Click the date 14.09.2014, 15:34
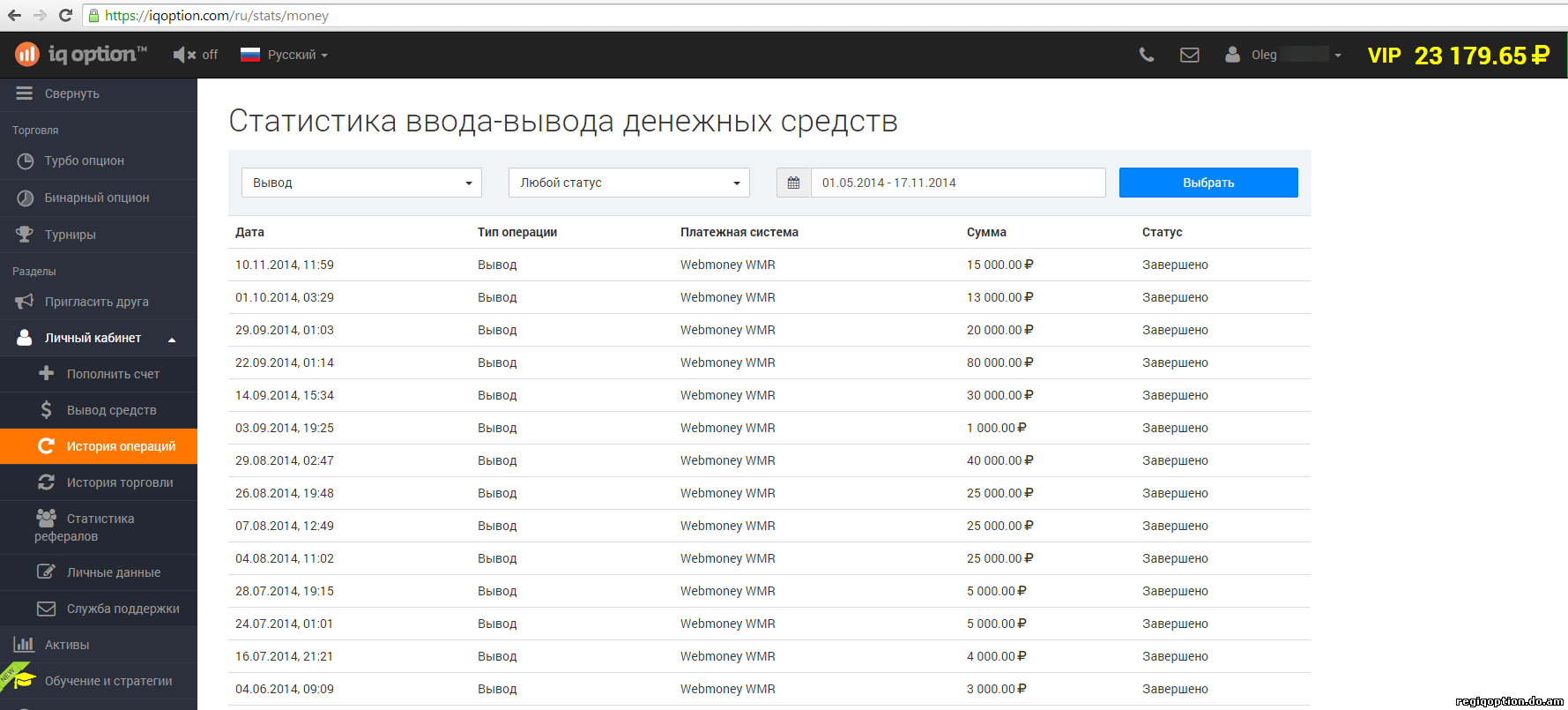Screen dimensions: 1568x710 285,395
